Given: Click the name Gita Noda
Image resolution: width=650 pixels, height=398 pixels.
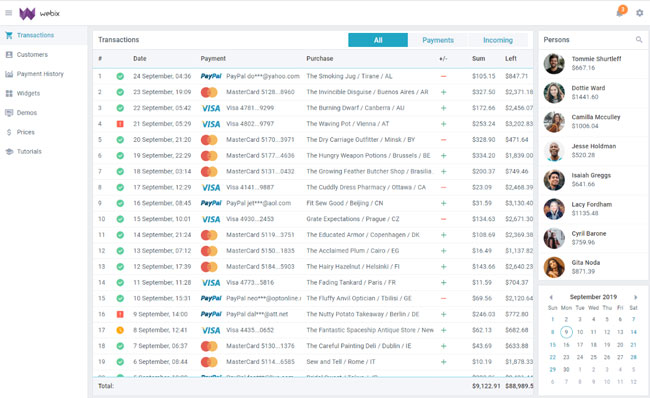Looking at the screenshot, I should pos(586,262).
